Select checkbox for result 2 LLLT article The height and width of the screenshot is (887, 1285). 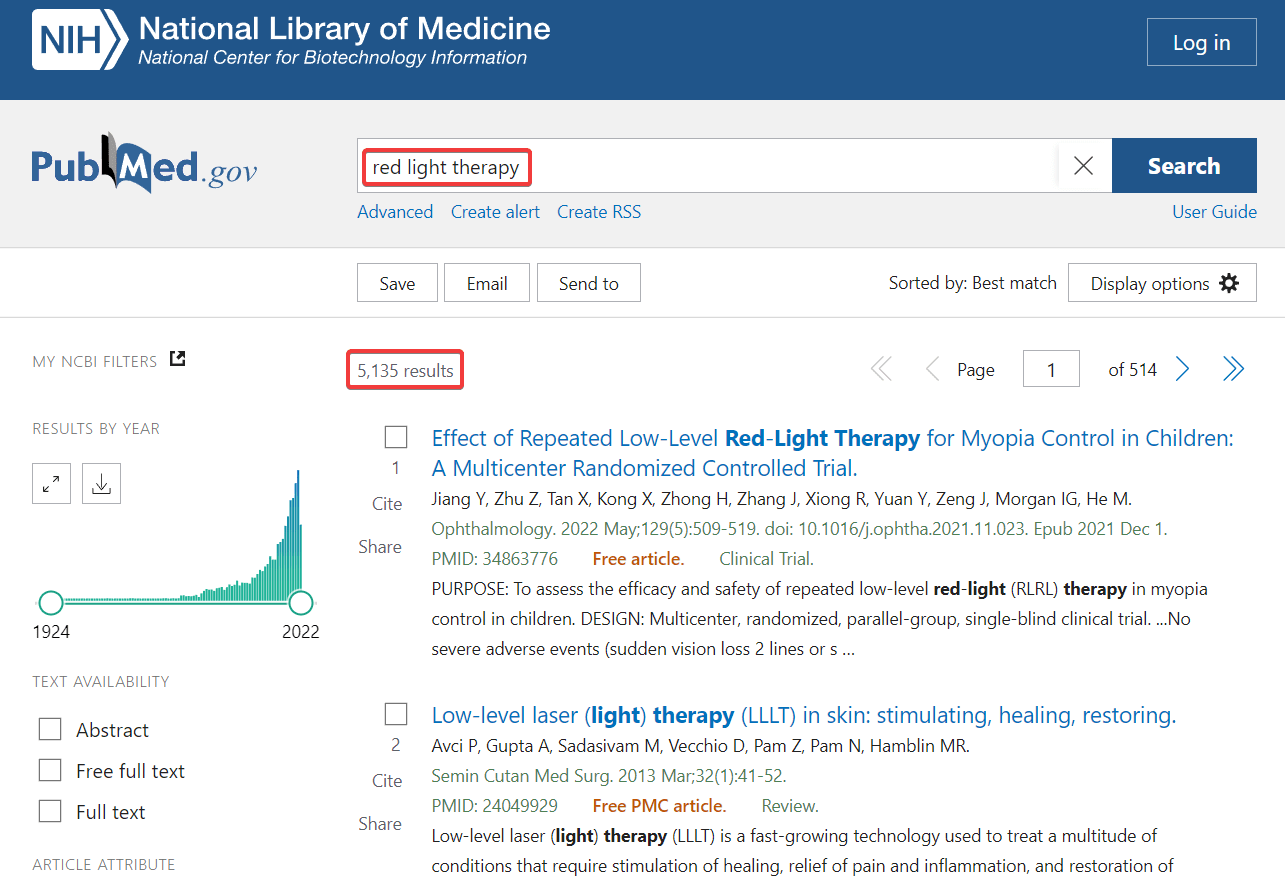tap(396, 714)
